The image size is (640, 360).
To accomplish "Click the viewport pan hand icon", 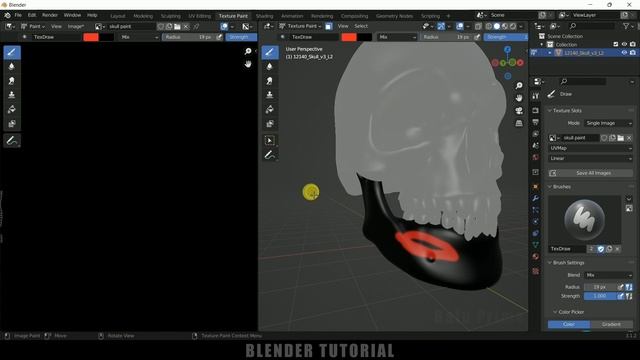I will pyautogui.click(x=519, y=98).
